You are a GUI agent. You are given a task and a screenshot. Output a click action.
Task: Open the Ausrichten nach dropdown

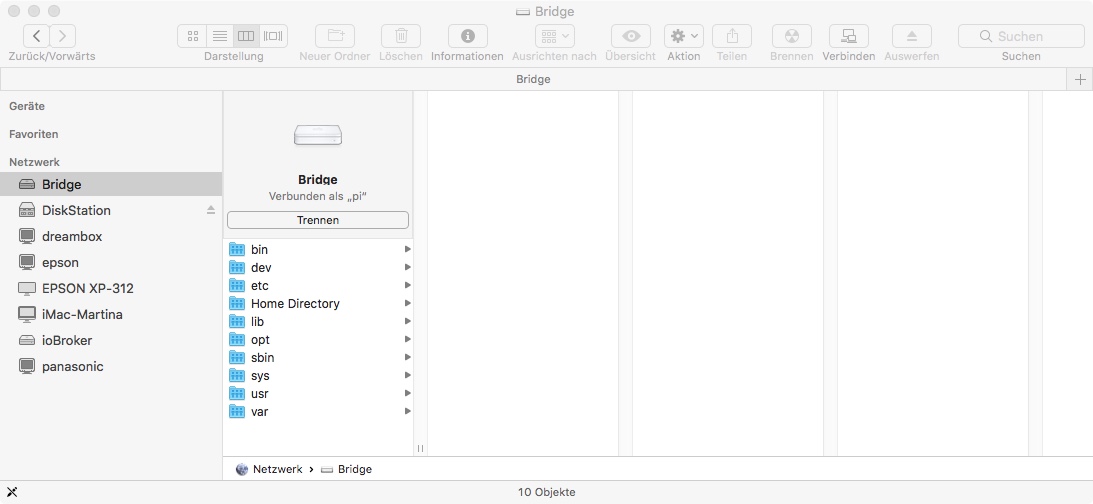coord(554,36)
